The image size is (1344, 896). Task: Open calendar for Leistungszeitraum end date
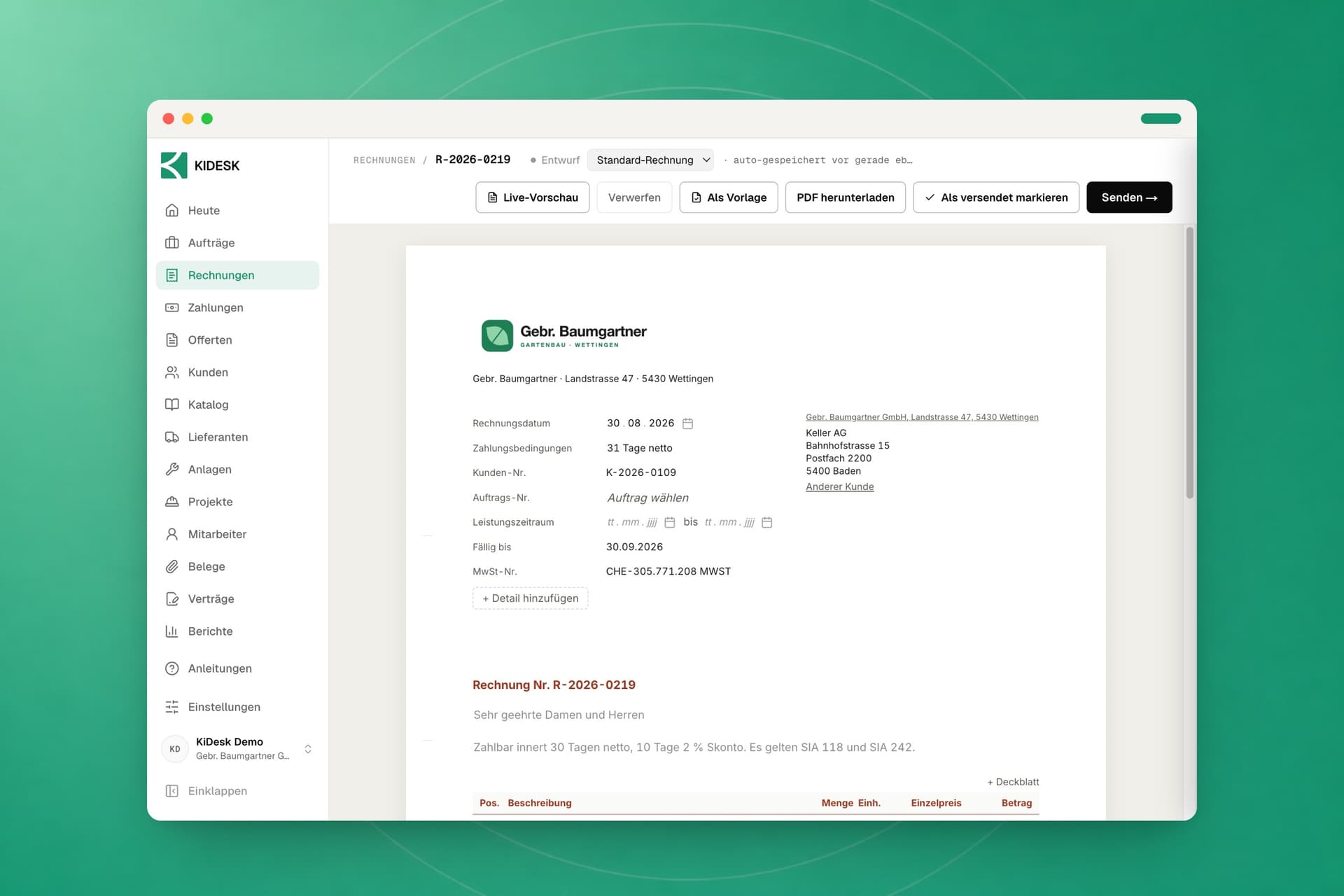click(766, 522)
